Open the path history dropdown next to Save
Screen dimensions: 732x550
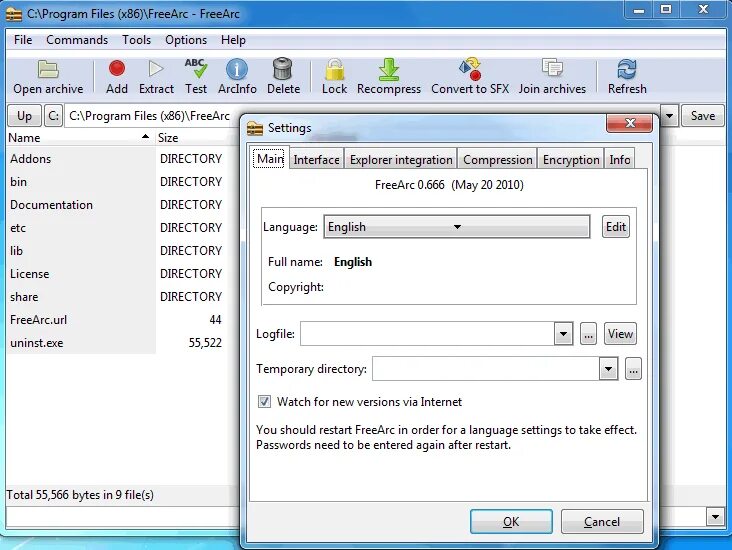(x=669, y=116)
